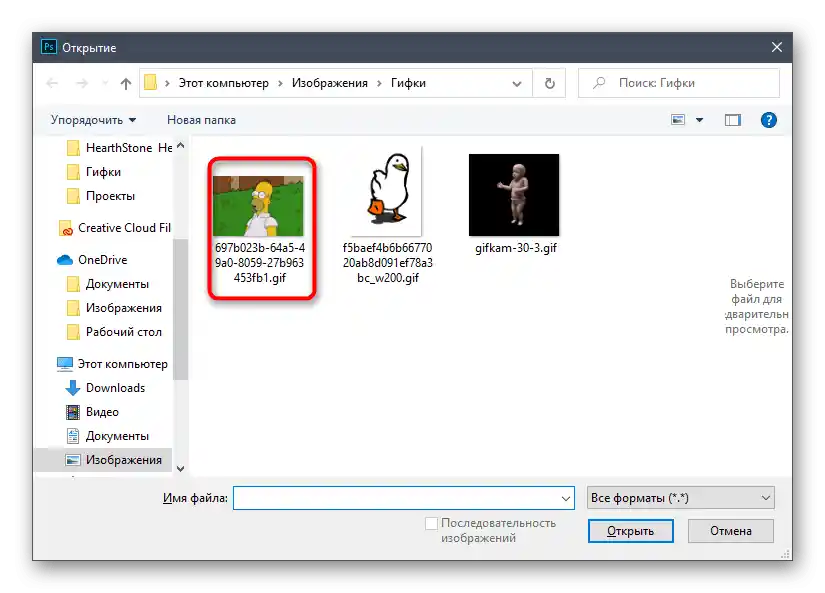Click the search field 'Поиск: Гифки'
Screen dimensions: 825x593
coord(678,83)
